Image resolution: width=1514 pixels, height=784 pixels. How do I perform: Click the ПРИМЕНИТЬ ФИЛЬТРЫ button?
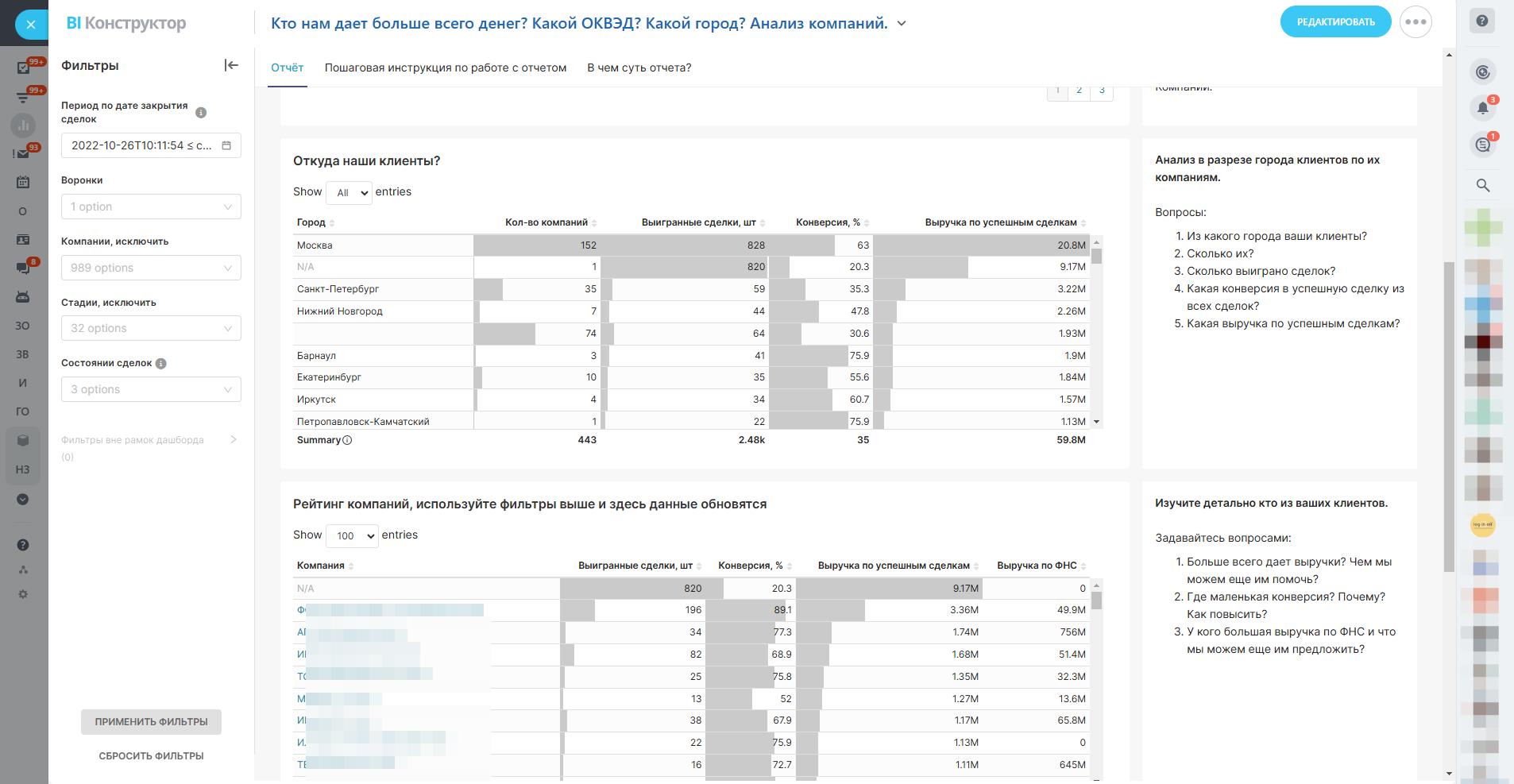tap(151, 722)
